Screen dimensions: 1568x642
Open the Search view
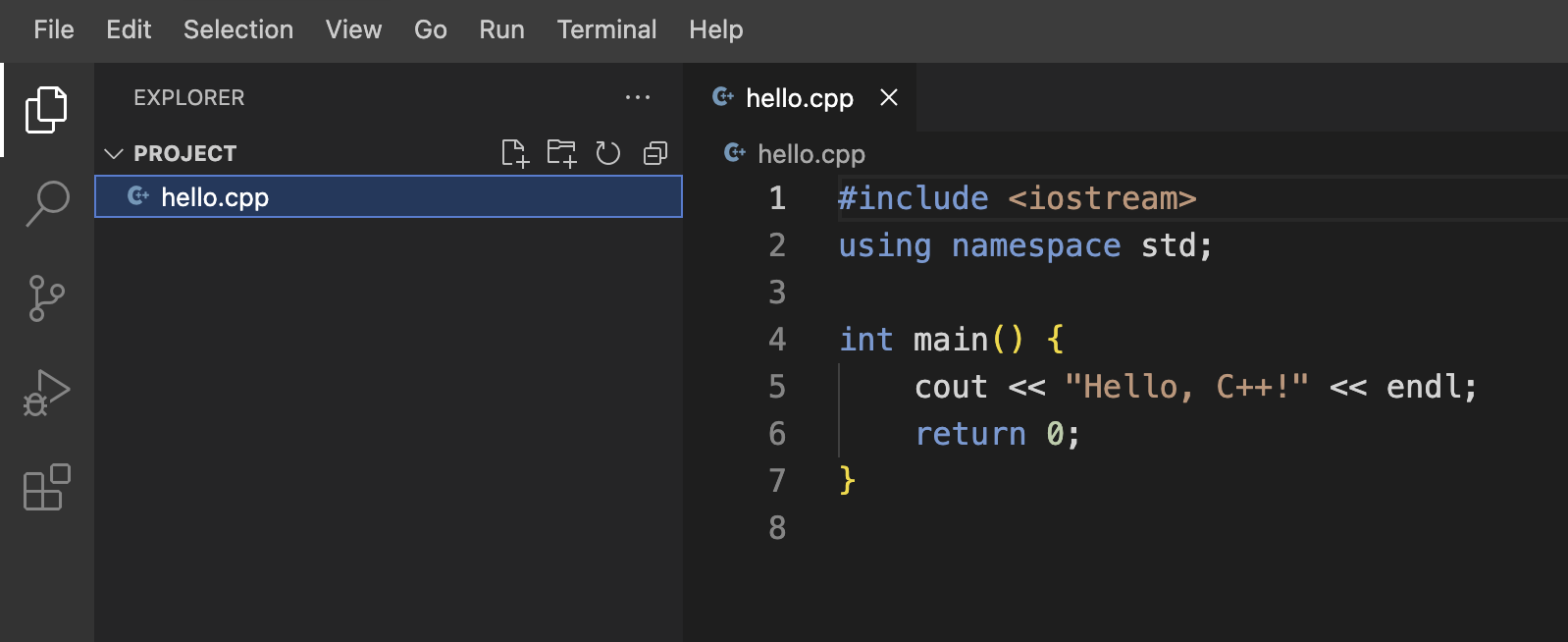pyautogui.click(x=46, y=203)
